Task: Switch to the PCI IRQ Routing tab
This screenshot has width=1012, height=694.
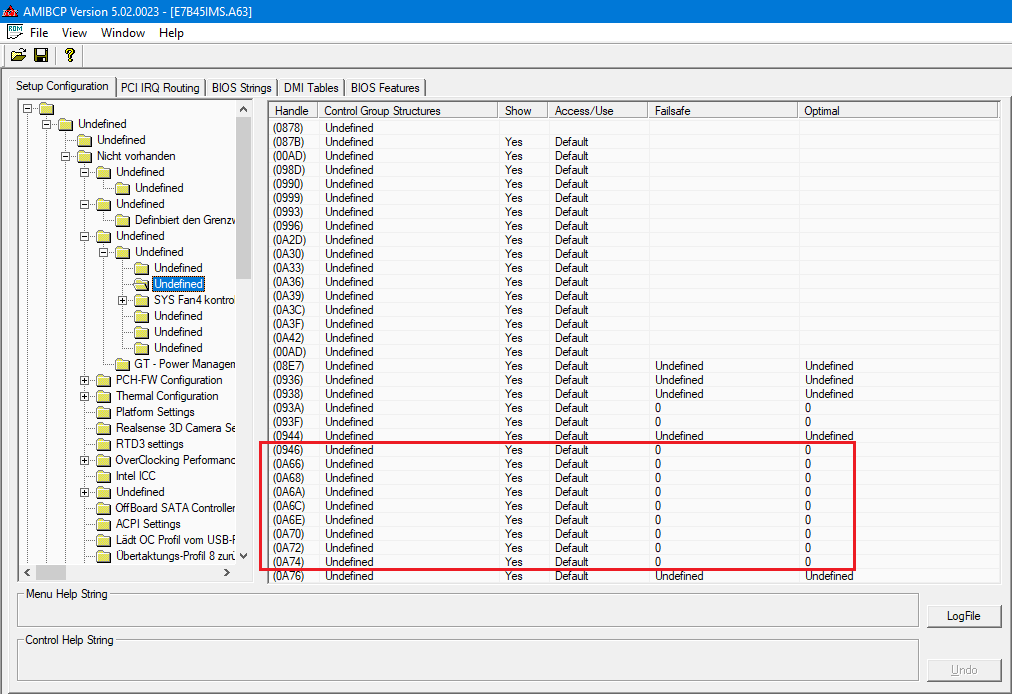Action: [x=160, y=88]
